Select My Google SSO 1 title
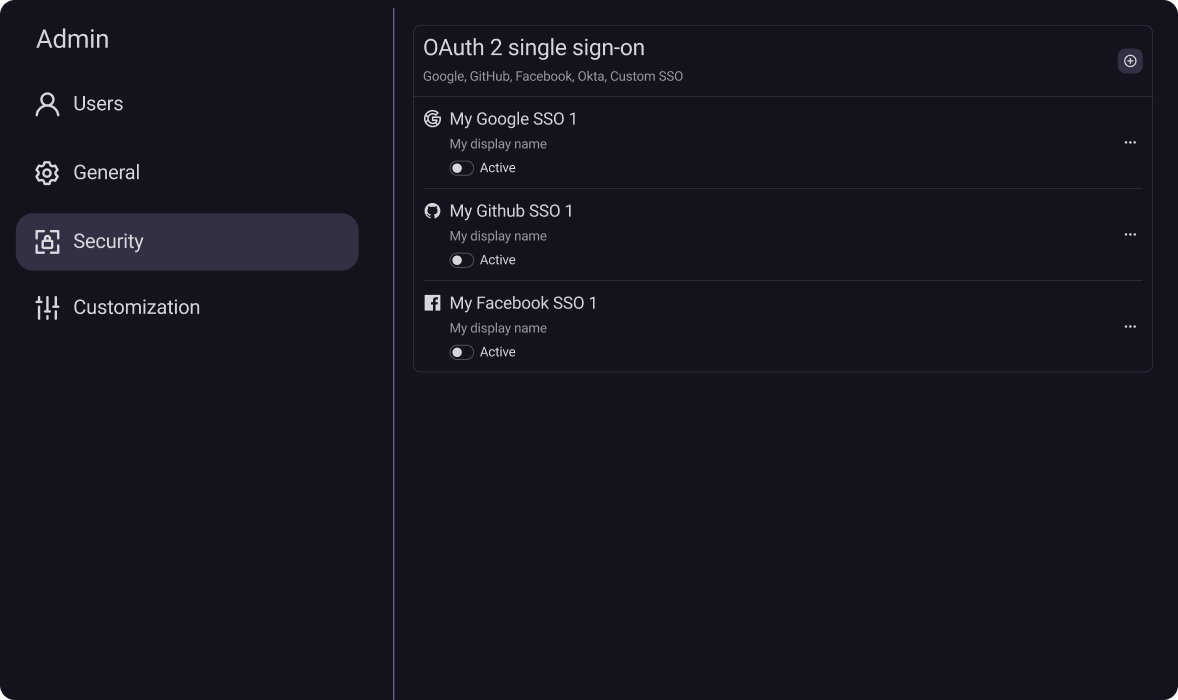Screen dimensions: 1178x700 tap(513, 119)
